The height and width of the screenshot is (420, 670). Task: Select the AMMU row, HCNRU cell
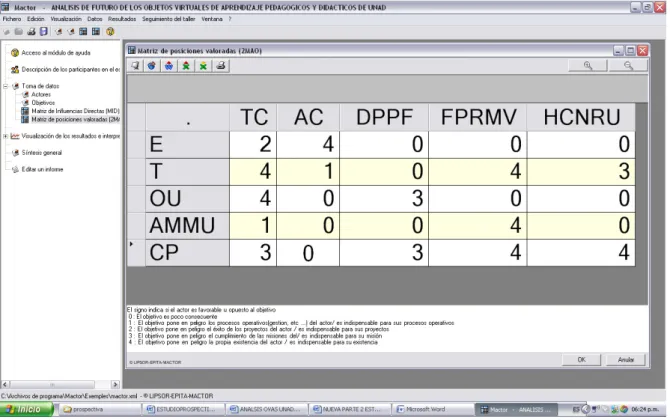tap(581, 225)
